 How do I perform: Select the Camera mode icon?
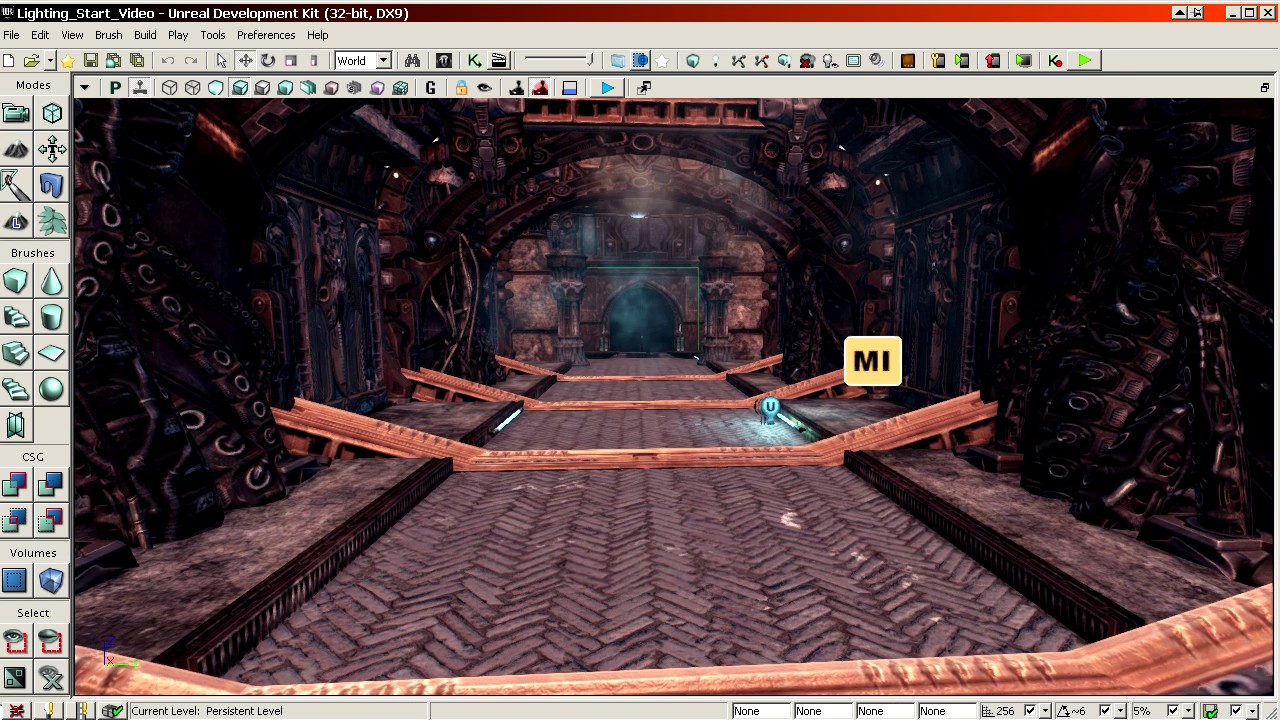pyautogui.click(x=16, y=114)
